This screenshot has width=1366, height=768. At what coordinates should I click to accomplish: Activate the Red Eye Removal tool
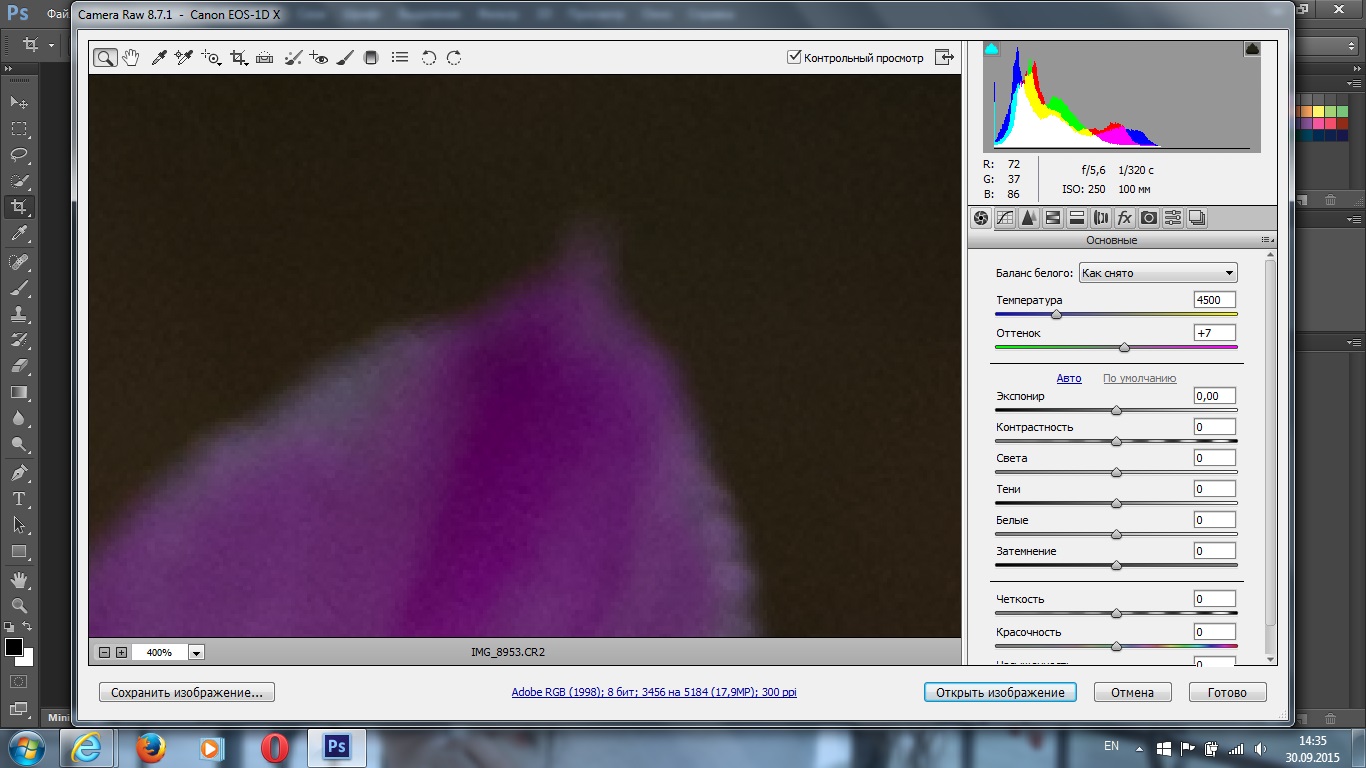point(319,58)
